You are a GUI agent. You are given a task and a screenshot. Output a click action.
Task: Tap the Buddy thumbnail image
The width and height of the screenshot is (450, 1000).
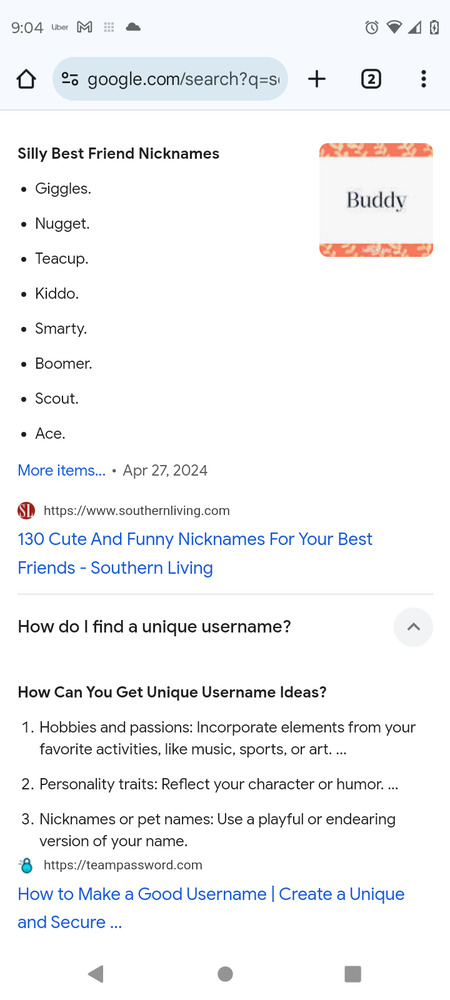coord(376,200)
